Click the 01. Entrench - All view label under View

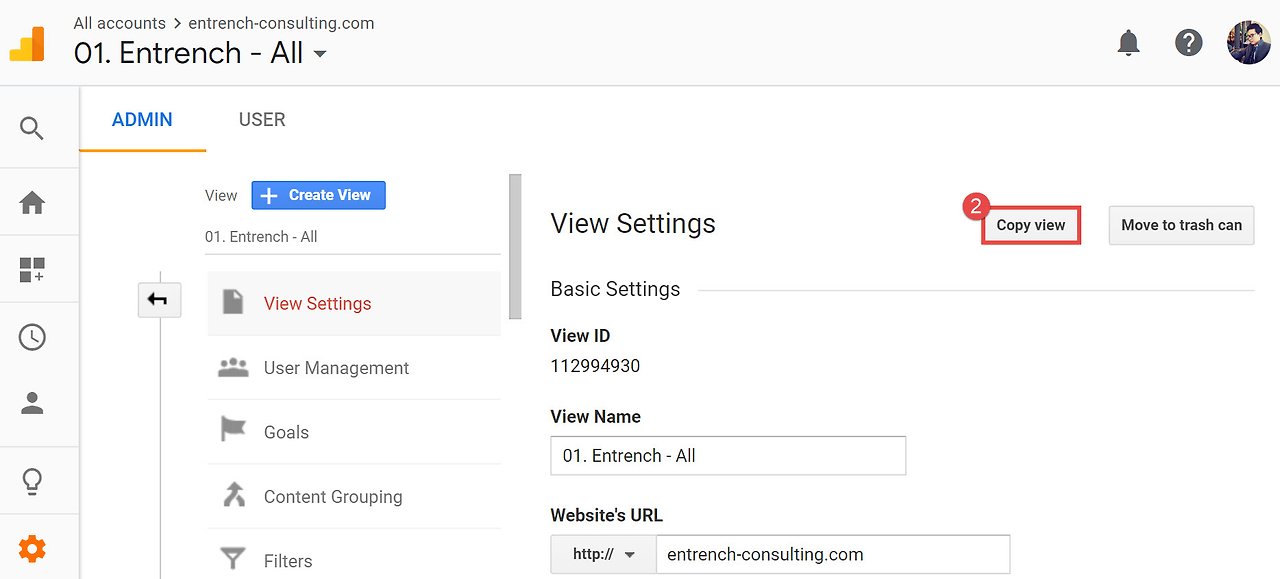click(x=261, y=237)
